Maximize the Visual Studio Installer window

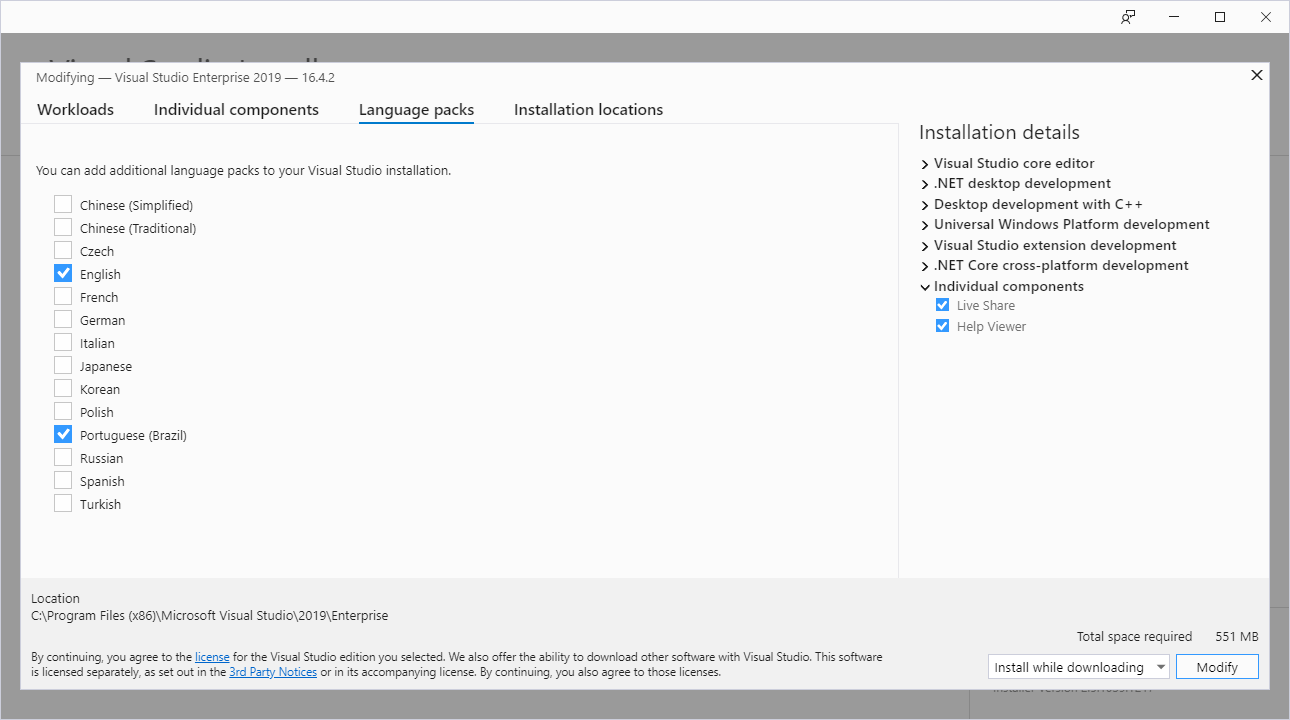click(1220, 17)
